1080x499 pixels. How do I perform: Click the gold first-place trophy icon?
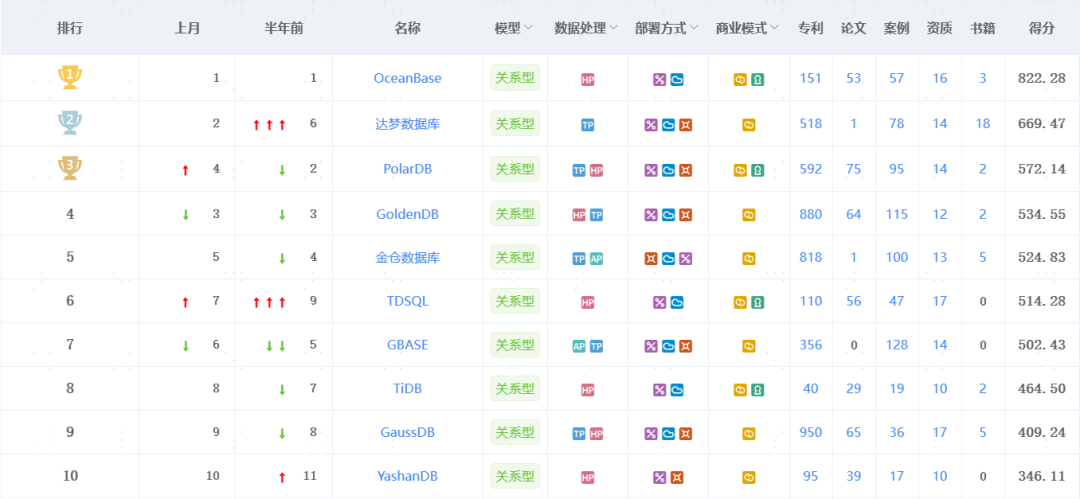click(70, 77)
